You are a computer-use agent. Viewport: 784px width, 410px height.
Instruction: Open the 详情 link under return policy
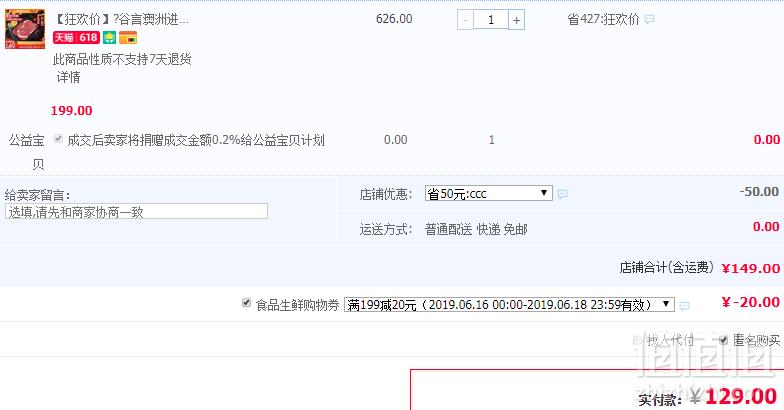click(x=68, y=77)
